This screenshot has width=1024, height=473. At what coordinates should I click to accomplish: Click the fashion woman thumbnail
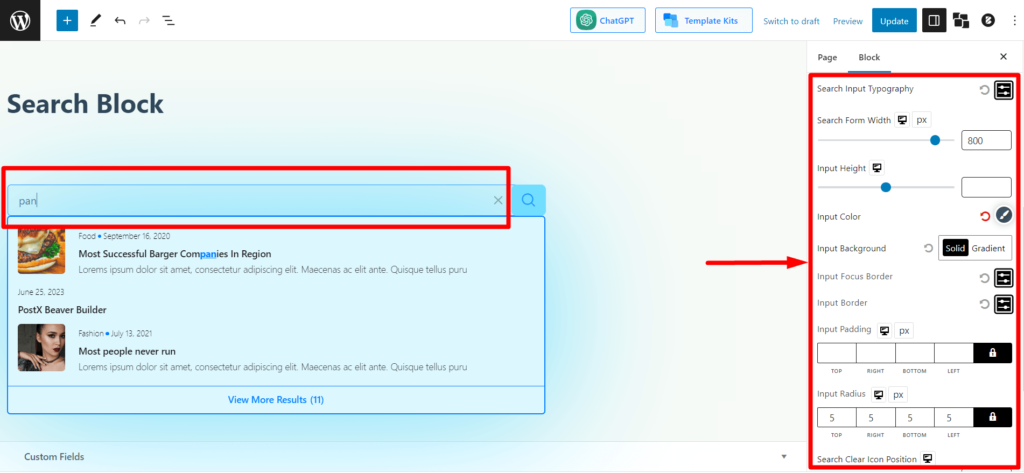coord(41,348)
